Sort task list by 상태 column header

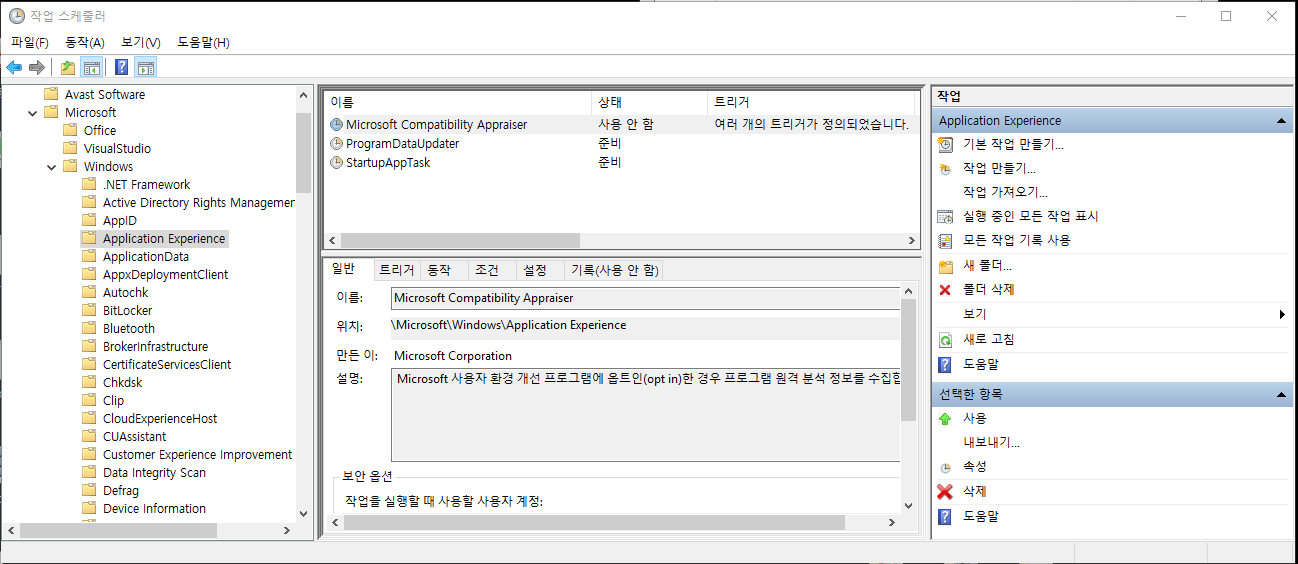point(650,102)
